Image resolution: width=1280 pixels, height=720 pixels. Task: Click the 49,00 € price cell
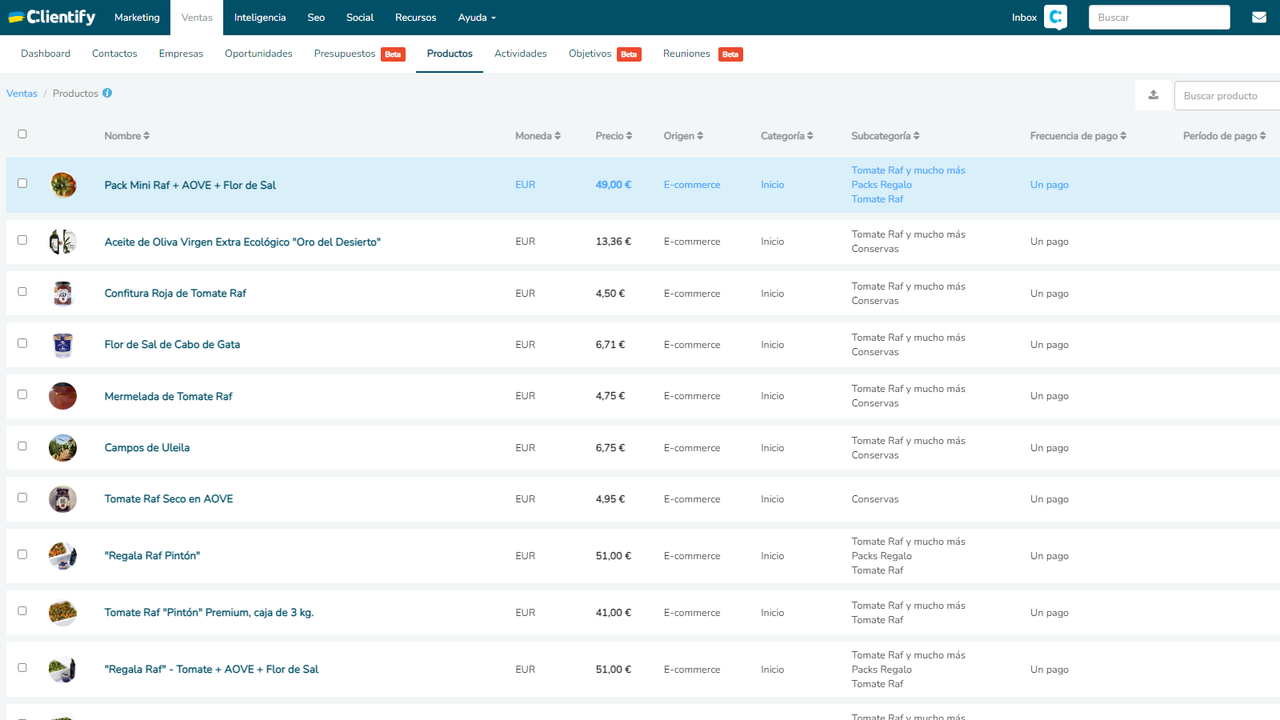(613, 185)
